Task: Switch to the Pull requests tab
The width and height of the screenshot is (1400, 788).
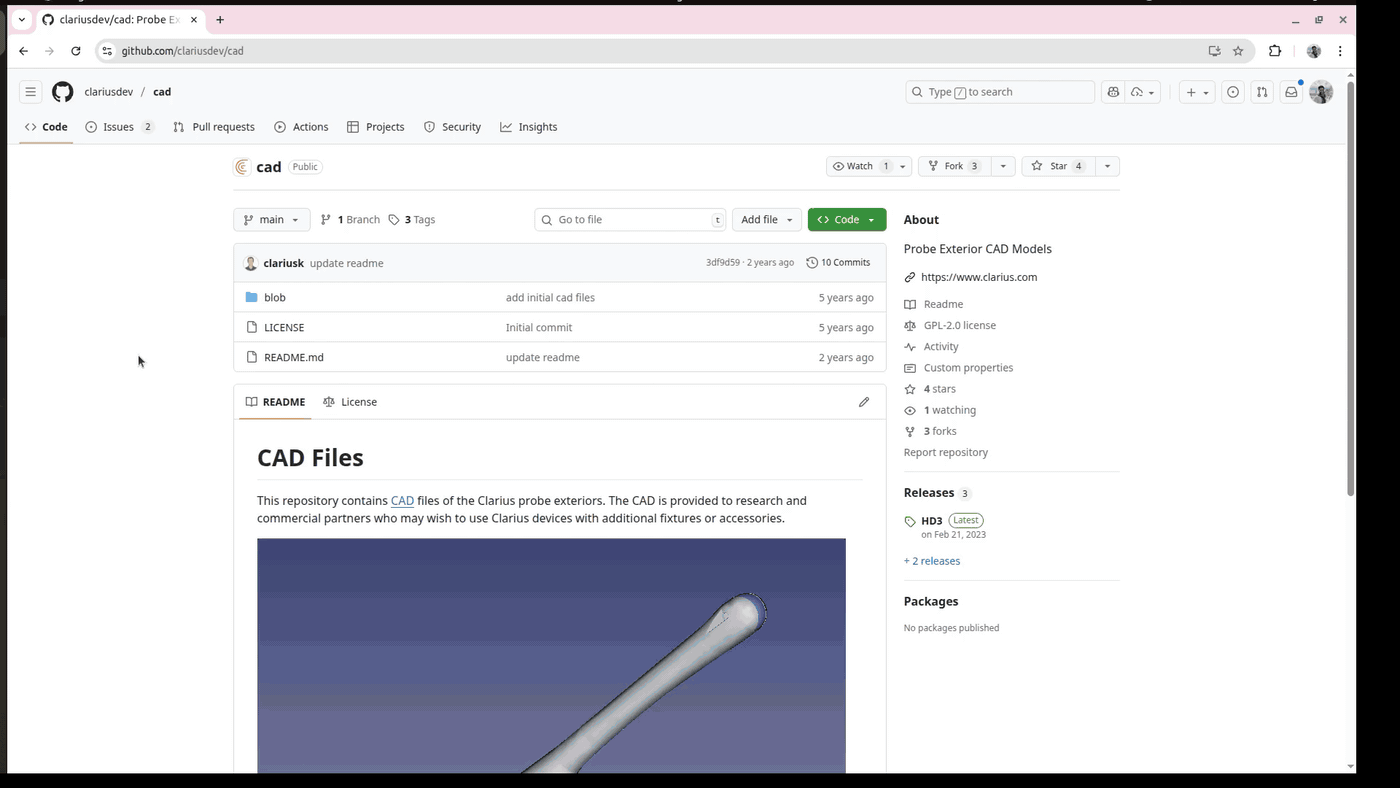Action: click(x=214, y=127)
